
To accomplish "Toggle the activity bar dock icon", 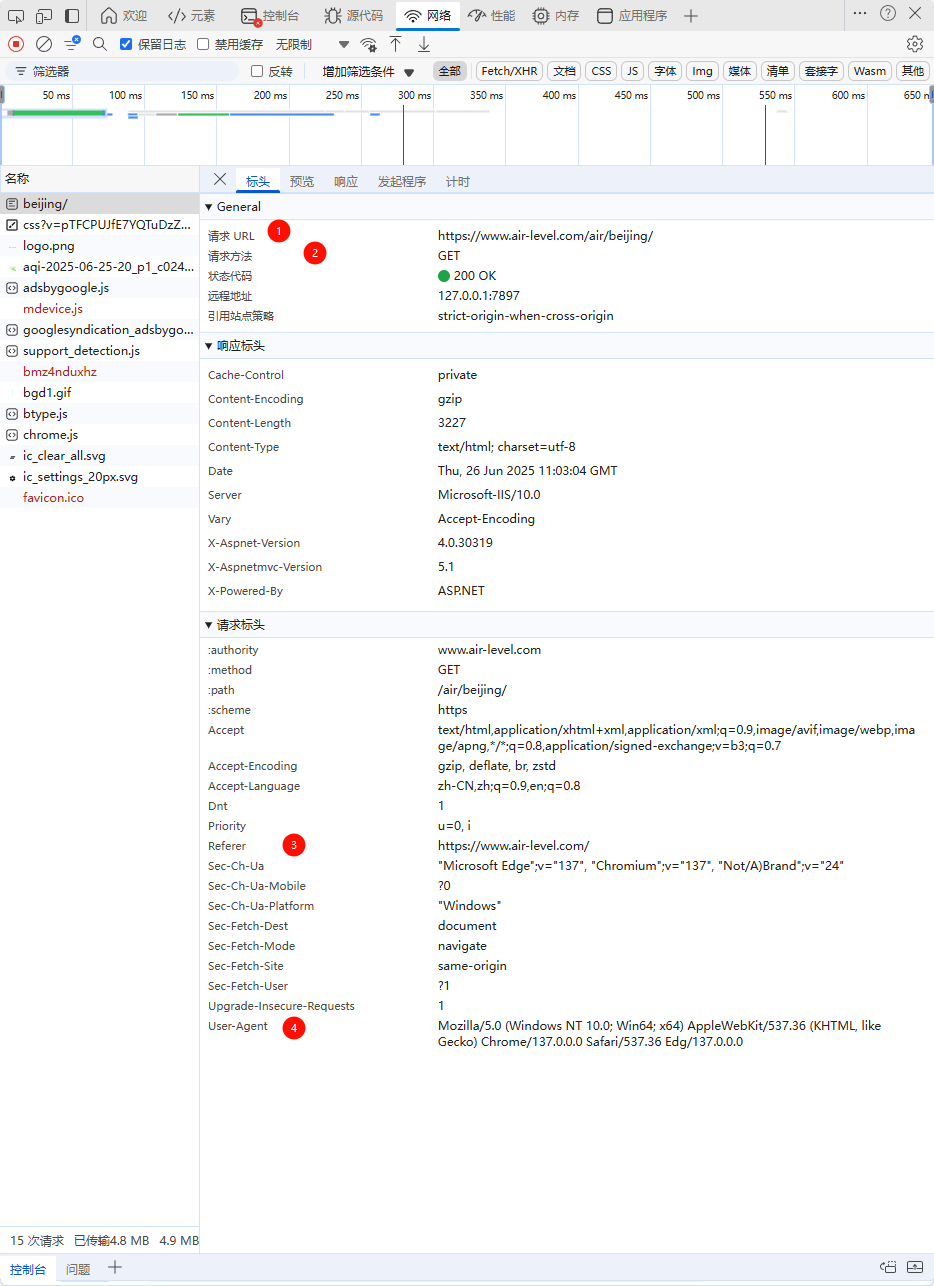I will point(72,16).
